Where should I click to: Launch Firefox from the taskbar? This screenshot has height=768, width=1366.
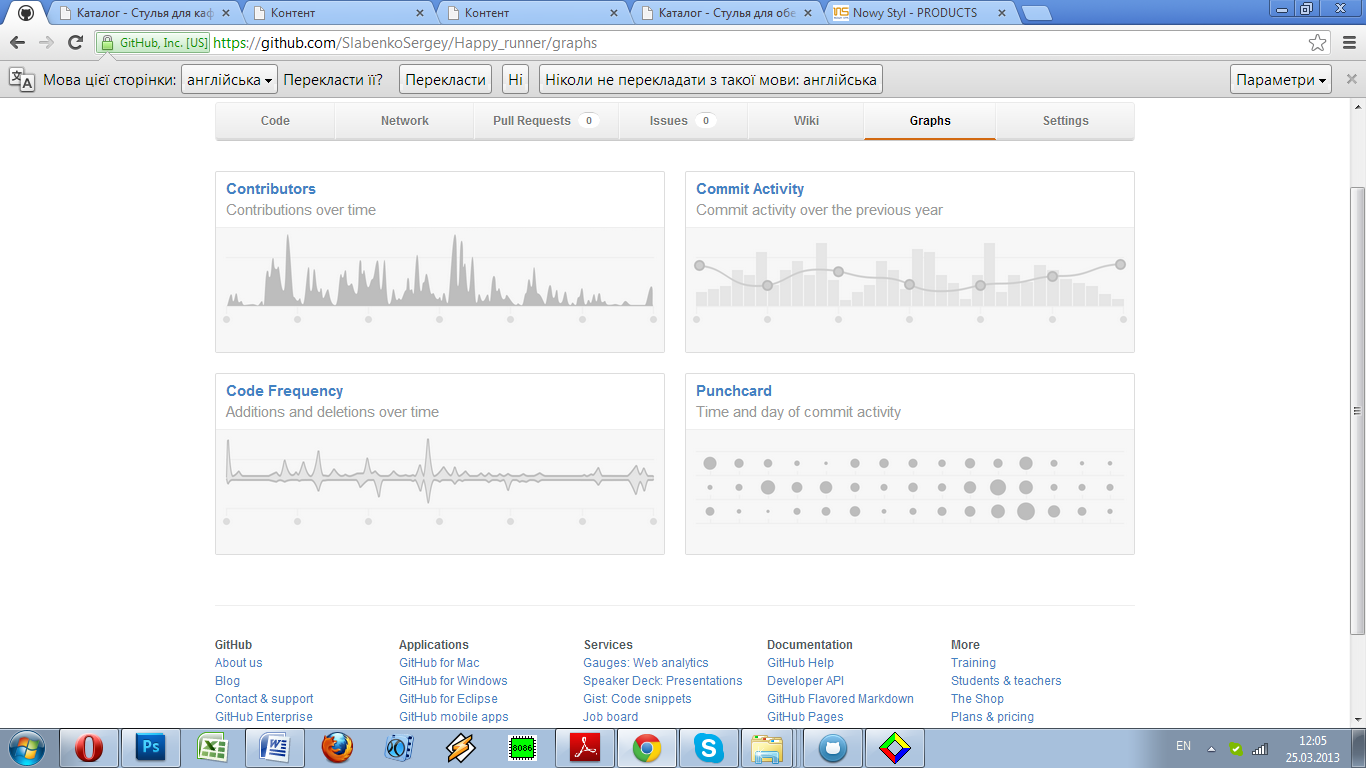(x=336, y=748)
